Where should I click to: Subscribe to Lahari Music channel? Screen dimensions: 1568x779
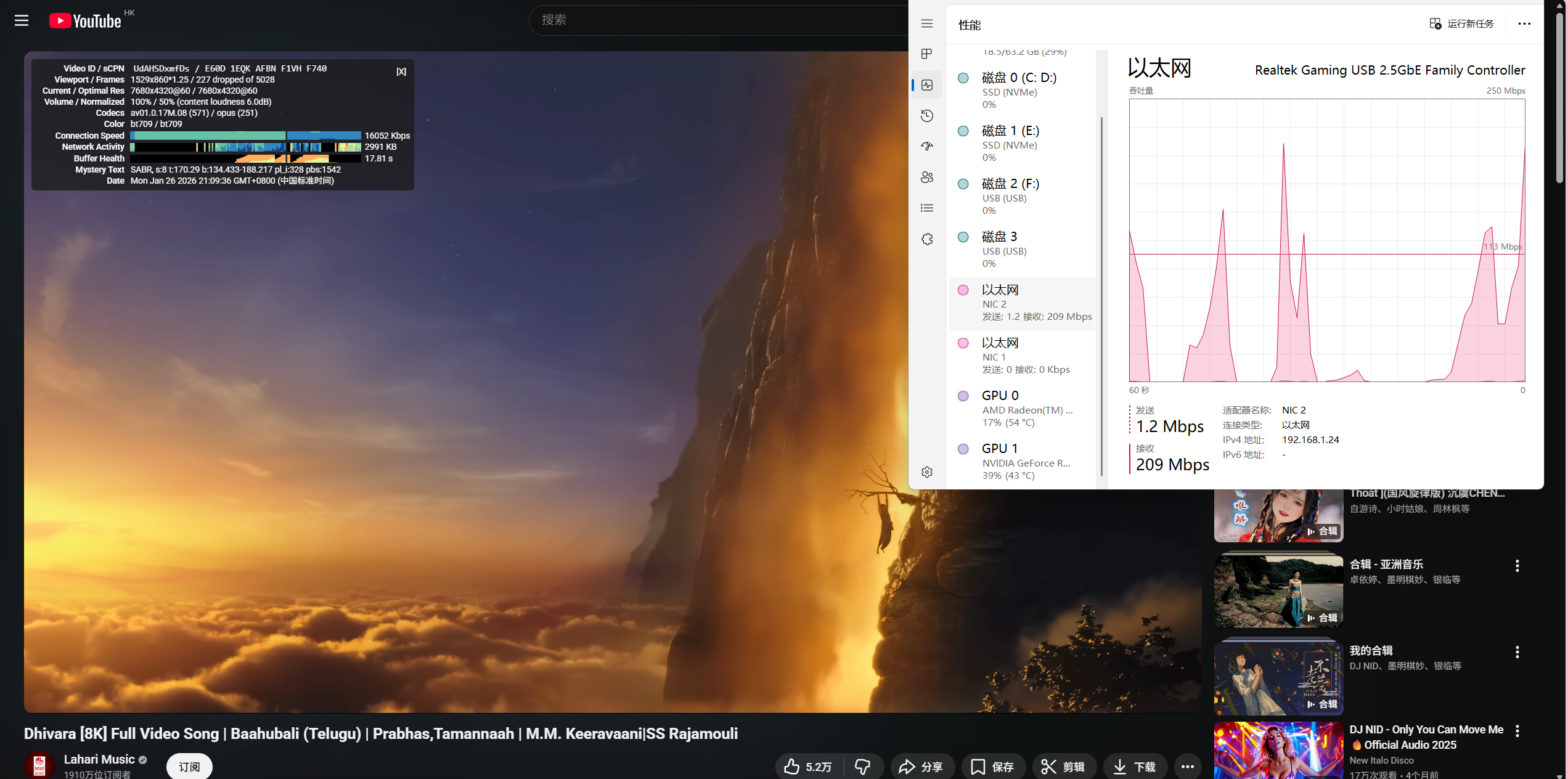[x=189, y=766]
